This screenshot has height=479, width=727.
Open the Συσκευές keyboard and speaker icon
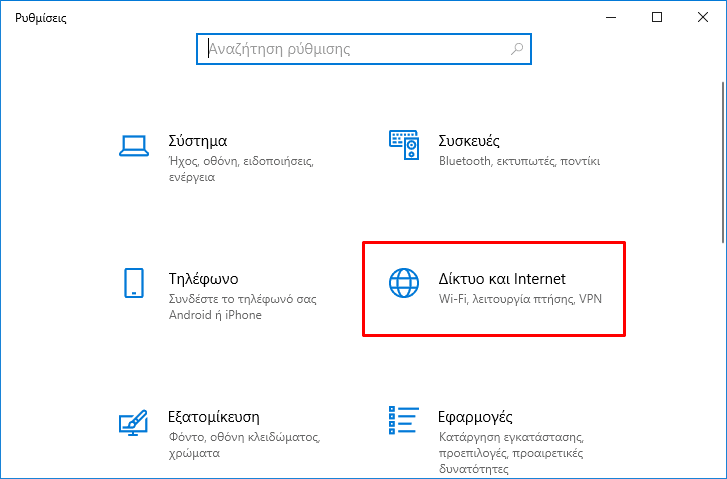(x=404, y=145)
